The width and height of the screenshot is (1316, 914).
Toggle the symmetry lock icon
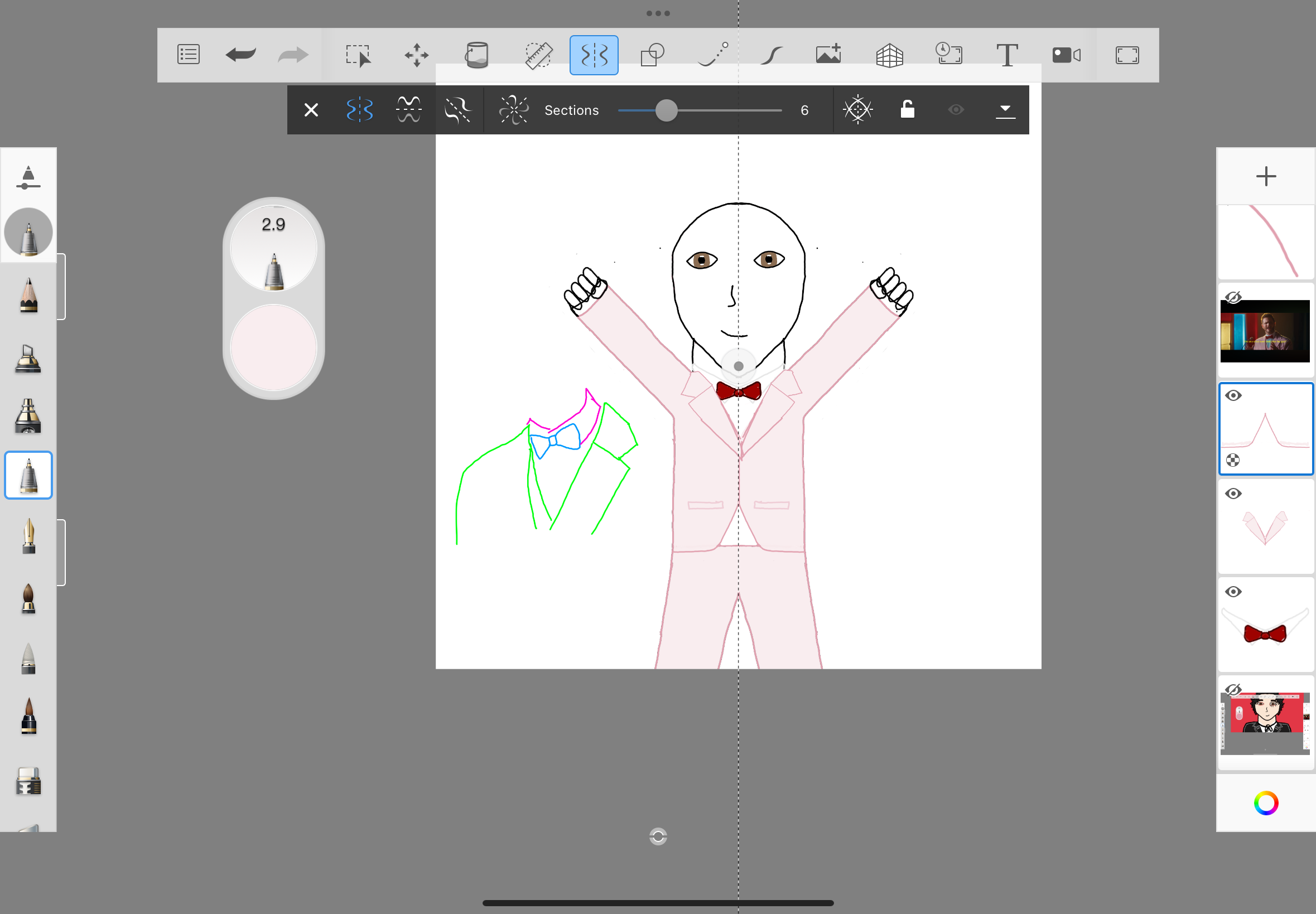click(x=907, y=109)
